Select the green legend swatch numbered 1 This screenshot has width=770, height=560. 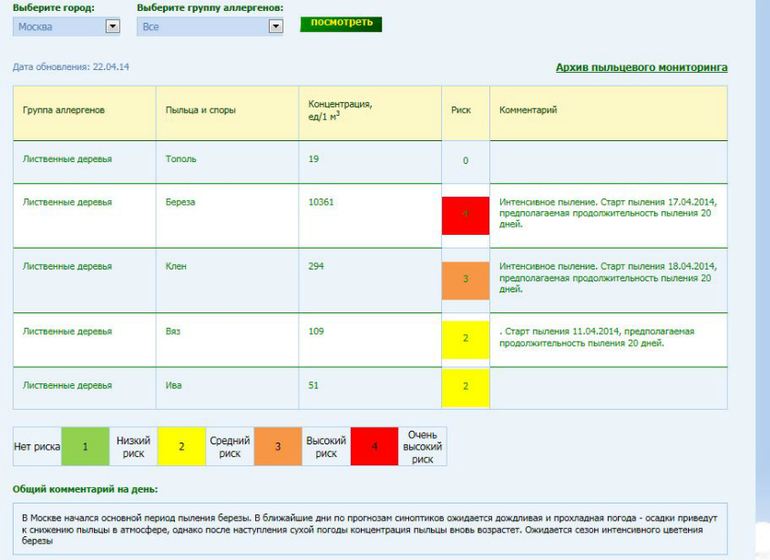click(85, 447)
